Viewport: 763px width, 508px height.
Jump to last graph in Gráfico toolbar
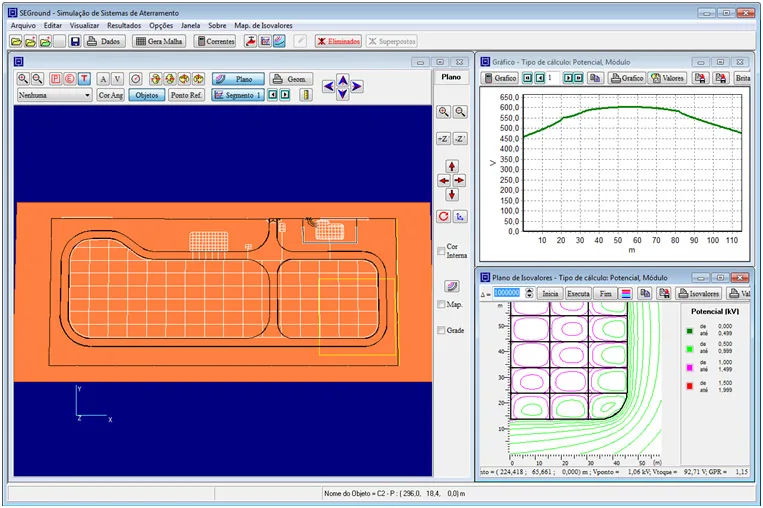pyautogui.click(x=579, y=78)
